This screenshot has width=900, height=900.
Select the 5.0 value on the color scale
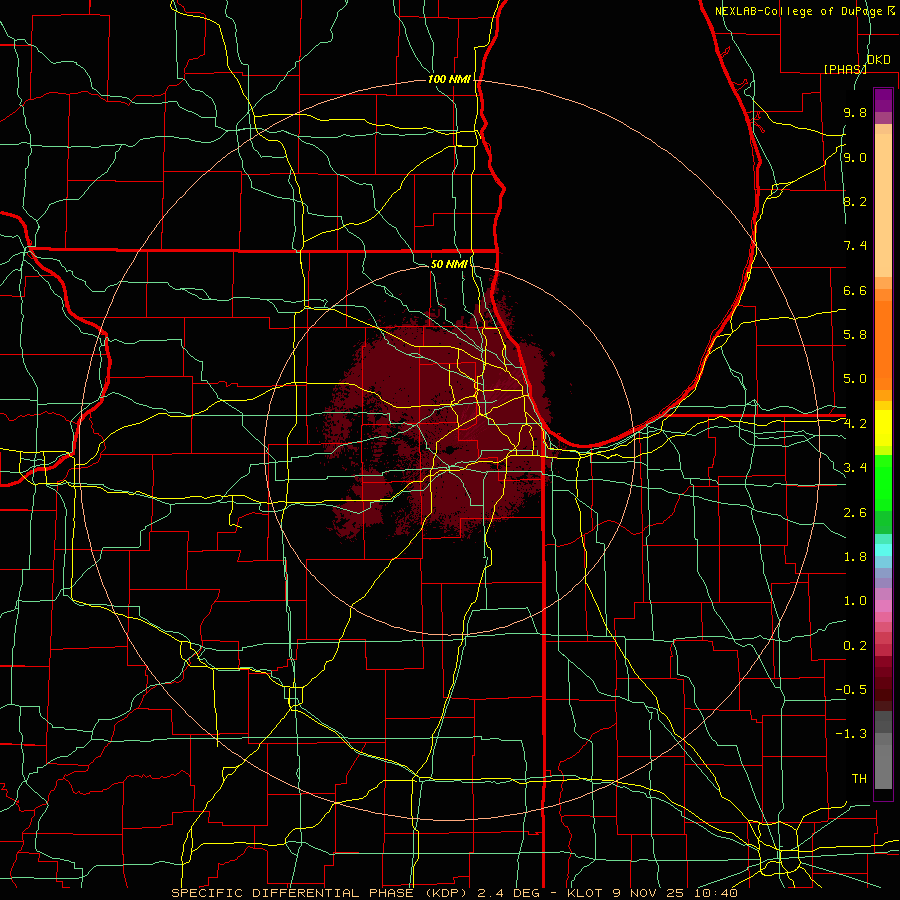coord(855,379)
